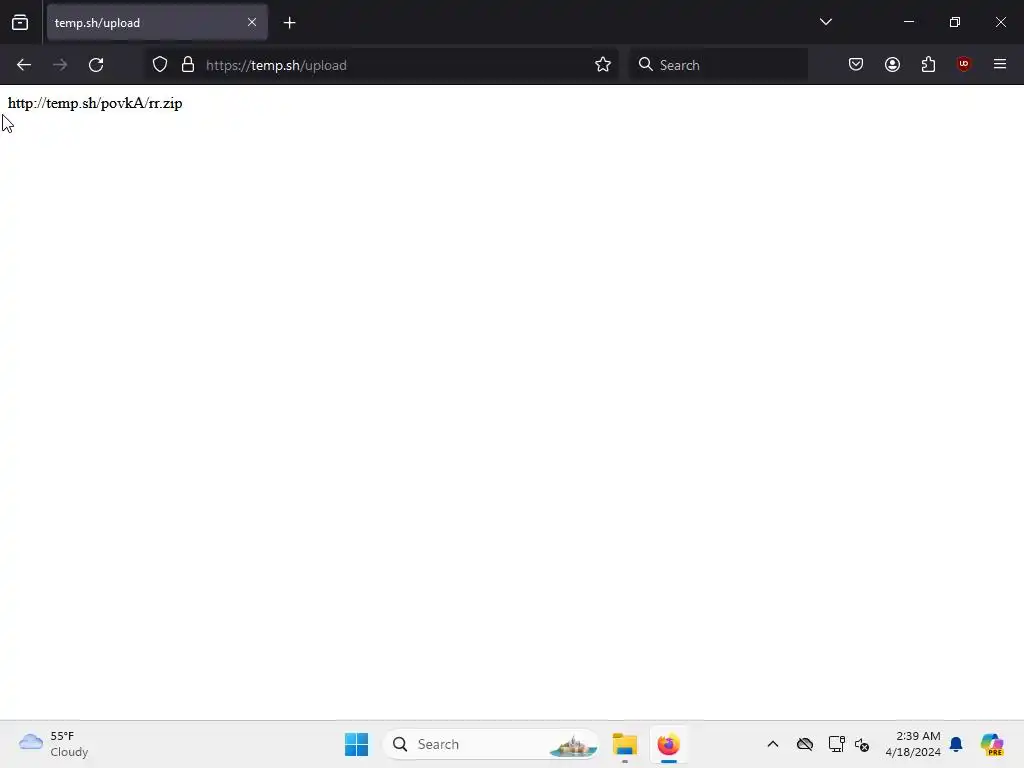Go forward one page

[x=60, y=65]
